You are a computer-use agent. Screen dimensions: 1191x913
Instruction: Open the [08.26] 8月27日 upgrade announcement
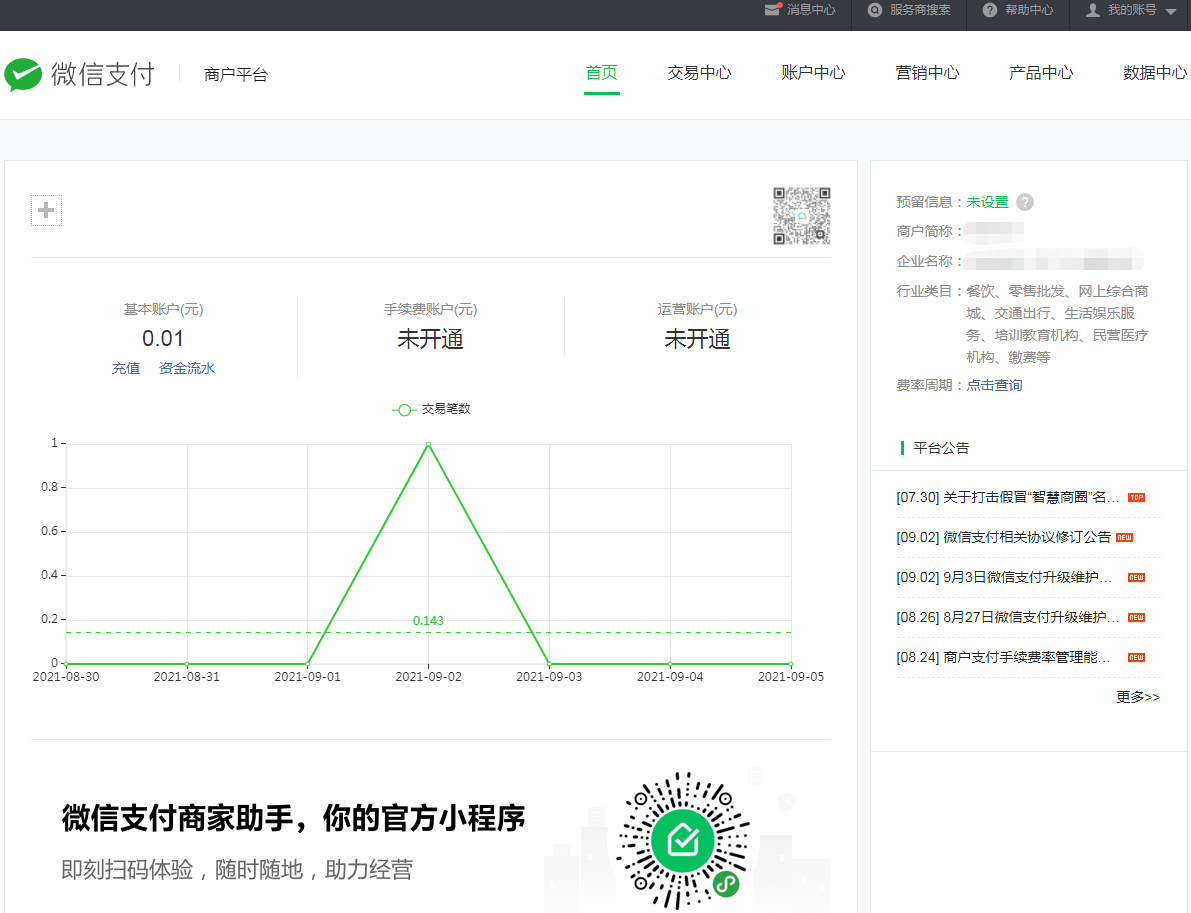click(x=1008, y=618)
